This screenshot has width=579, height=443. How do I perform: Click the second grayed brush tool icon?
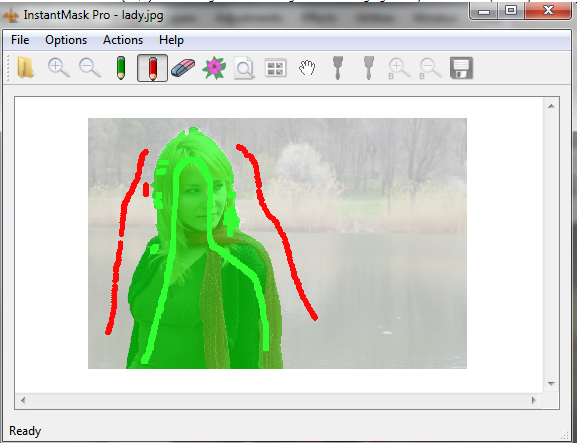pyautogui.click(x=369, y=68)
